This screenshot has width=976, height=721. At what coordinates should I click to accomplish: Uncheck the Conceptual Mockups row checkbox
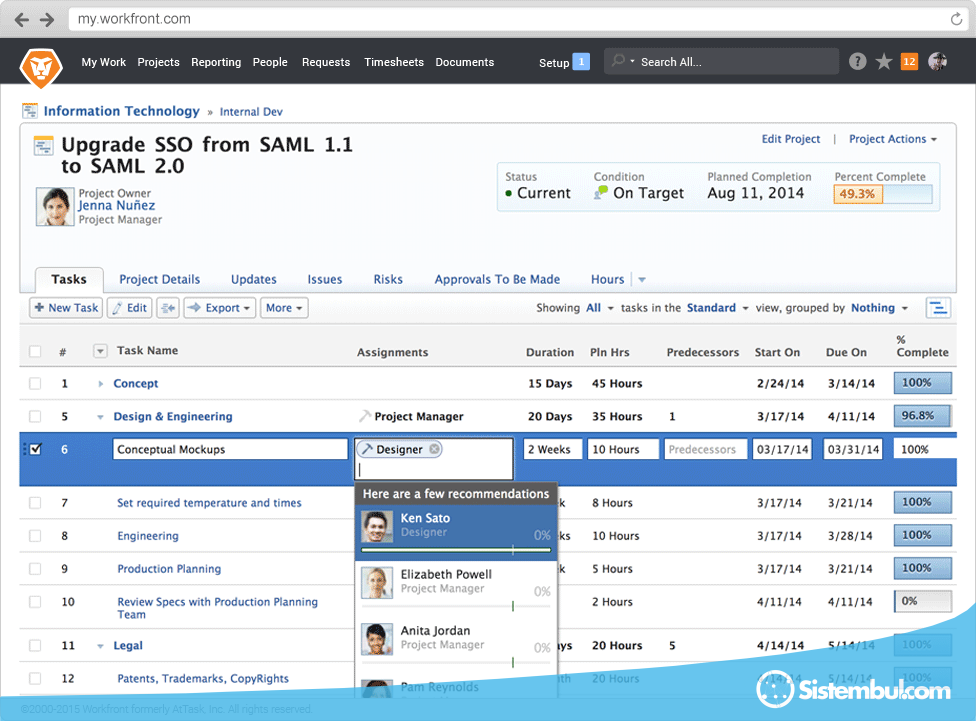pos(35,449)
